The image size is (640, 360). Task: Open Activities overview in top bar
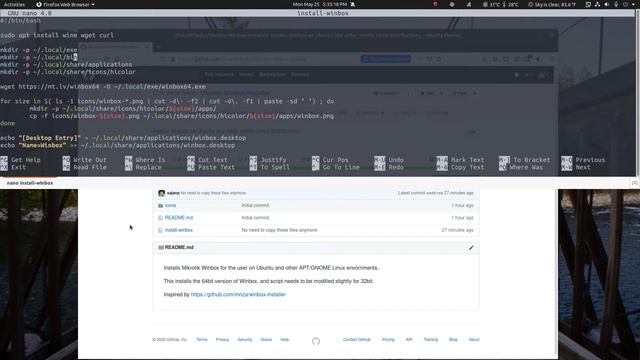coord(14,4)
